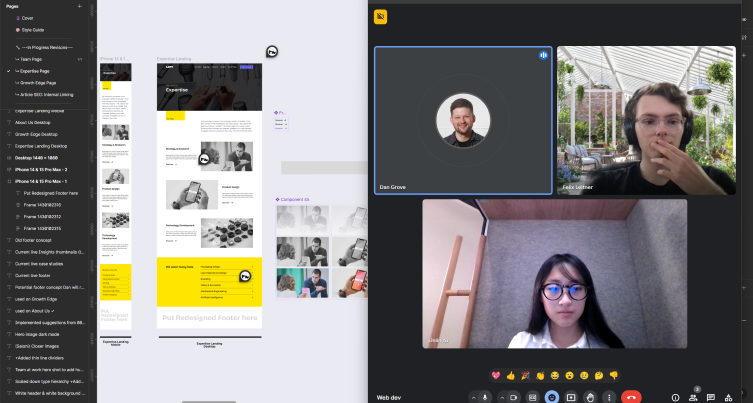The width and height of the screenshot is (753, 403).
Task: Select Felix Leitner's video tile
Action: pyautogui.click(x=646, y=120)
